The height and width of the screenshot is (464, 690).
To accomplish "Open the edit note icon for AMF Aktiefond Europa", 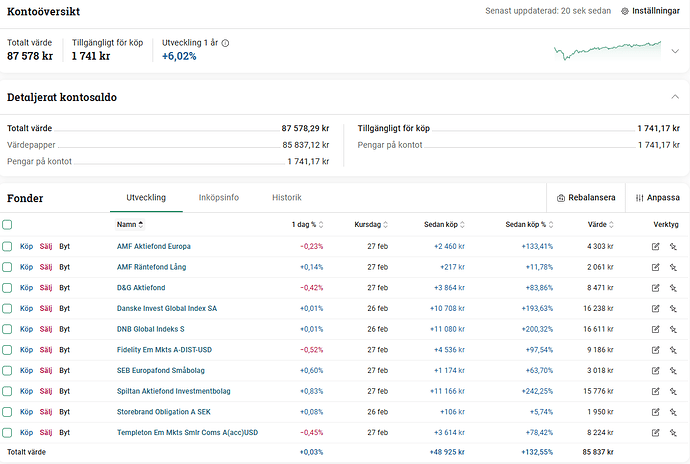I will point(655,247).
